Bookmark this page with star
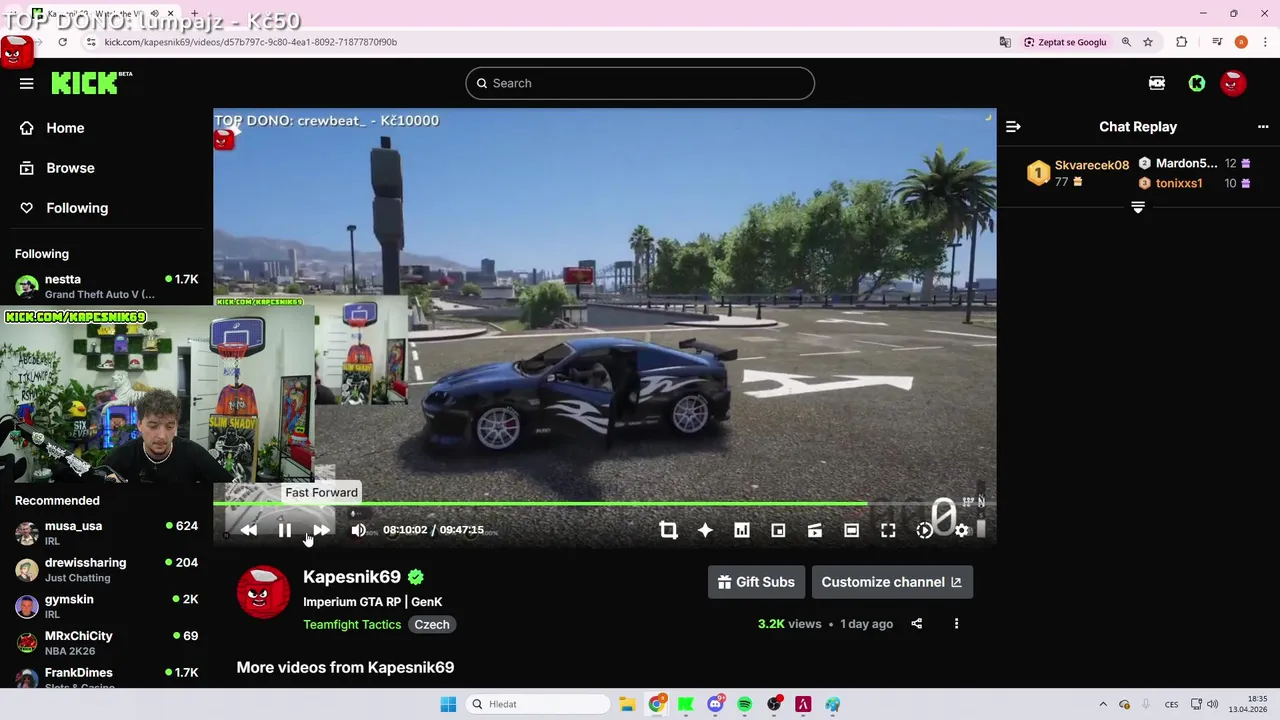This screenshot has height=720, width=1280. pos(1148,42)
